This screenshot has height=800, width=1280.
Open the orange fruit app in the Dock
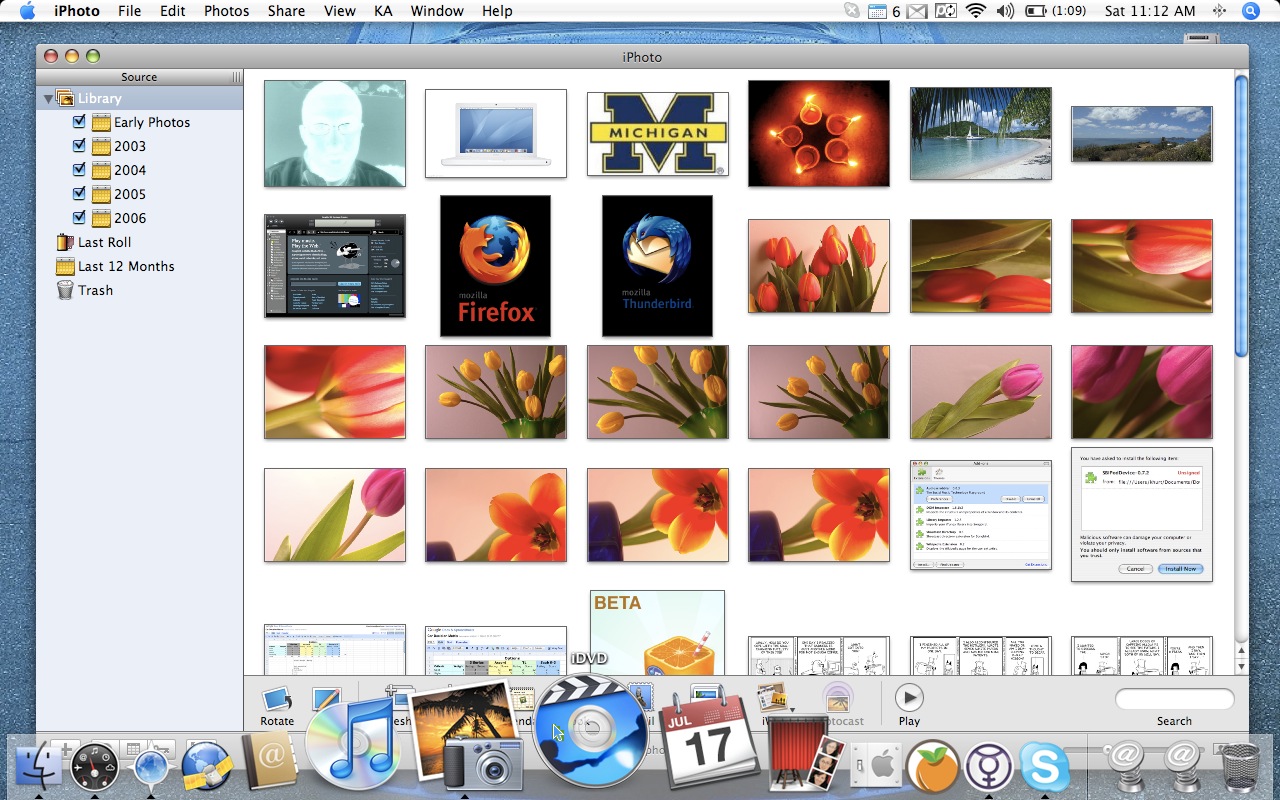point(933,766)
